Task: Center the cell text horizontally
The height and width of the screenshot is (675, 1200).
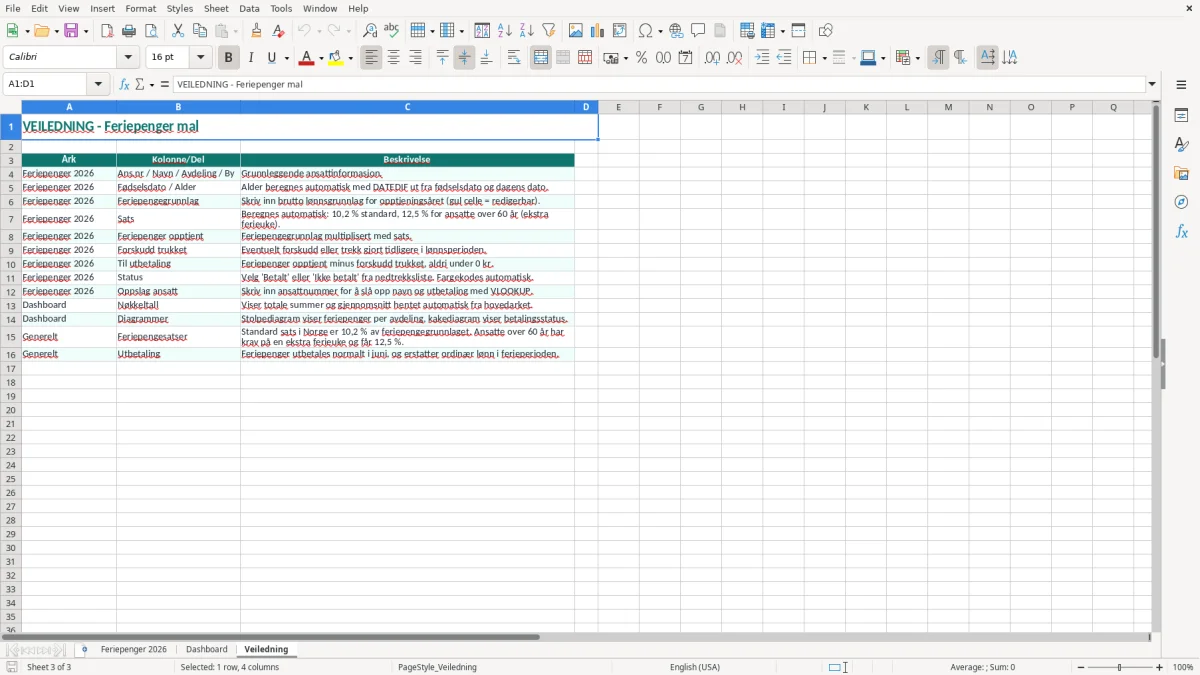Action: point(393,58)
